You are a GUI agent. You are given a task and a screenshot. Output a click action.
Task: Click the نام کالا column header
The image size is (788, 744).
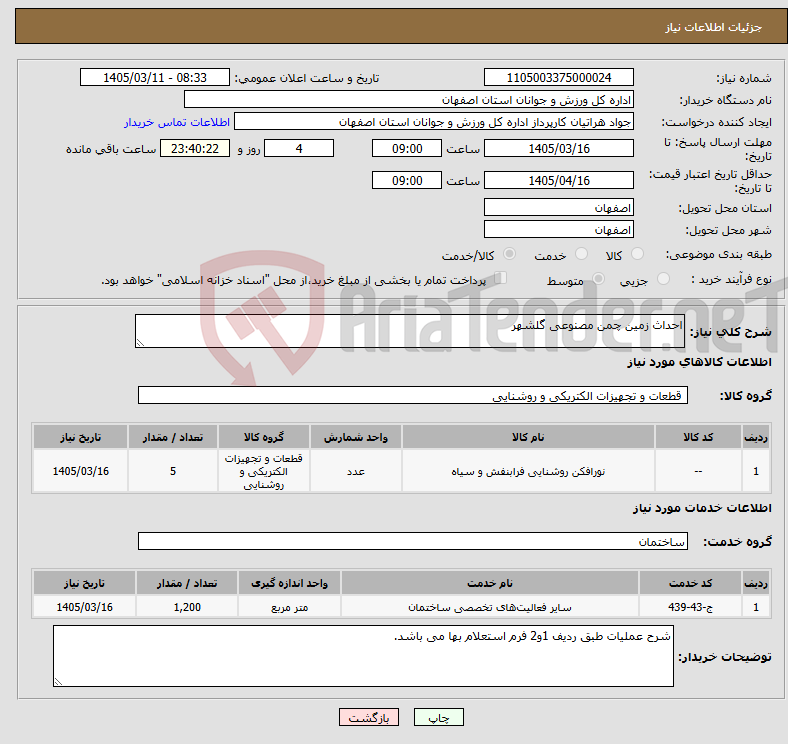point(528,437)
